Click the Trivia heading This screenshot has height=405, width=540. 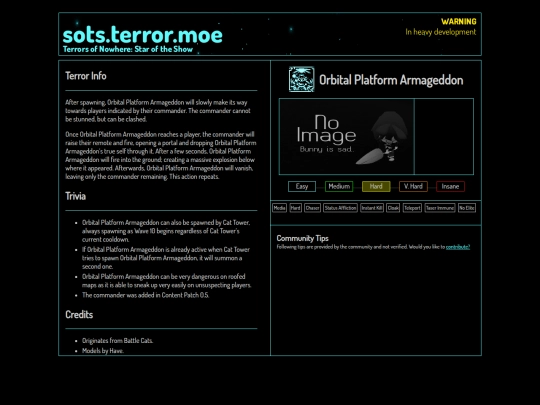(75, 196)
